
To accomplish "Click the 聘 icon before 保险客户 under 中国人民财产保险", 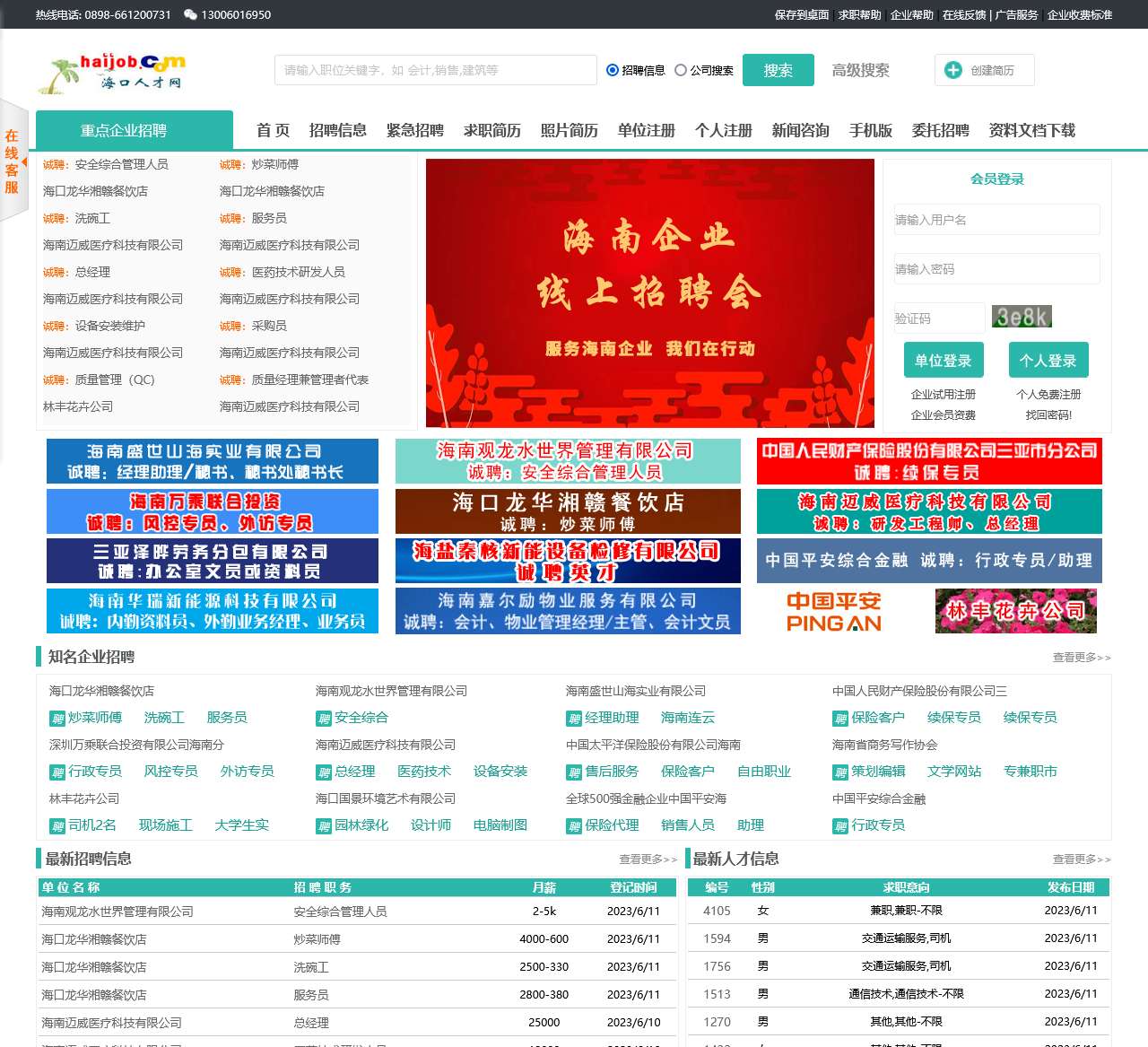I will 840,719.
